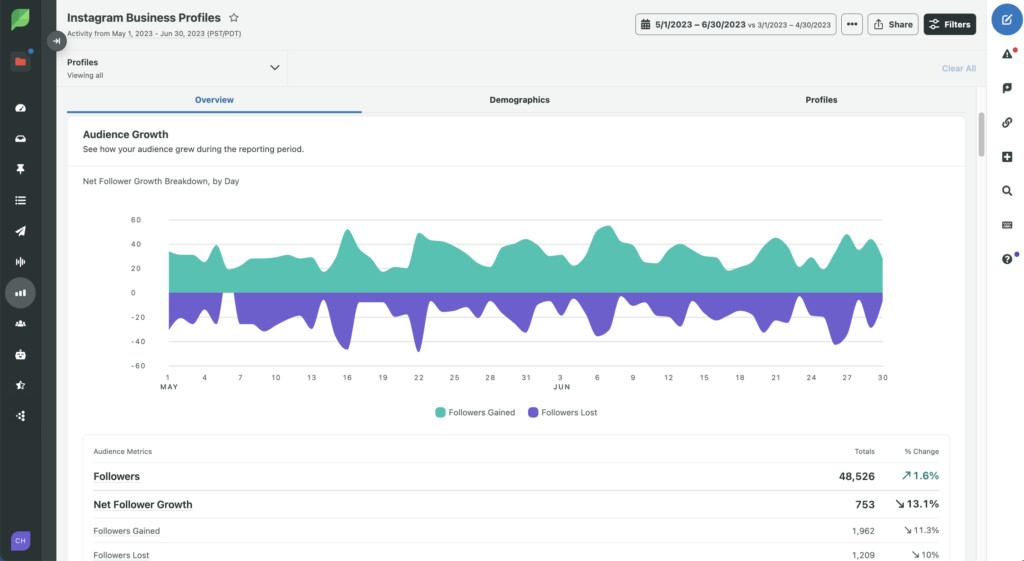Open alerts warning triangle icon
Screen dimensions: 1024x561
coord(1007,54)
